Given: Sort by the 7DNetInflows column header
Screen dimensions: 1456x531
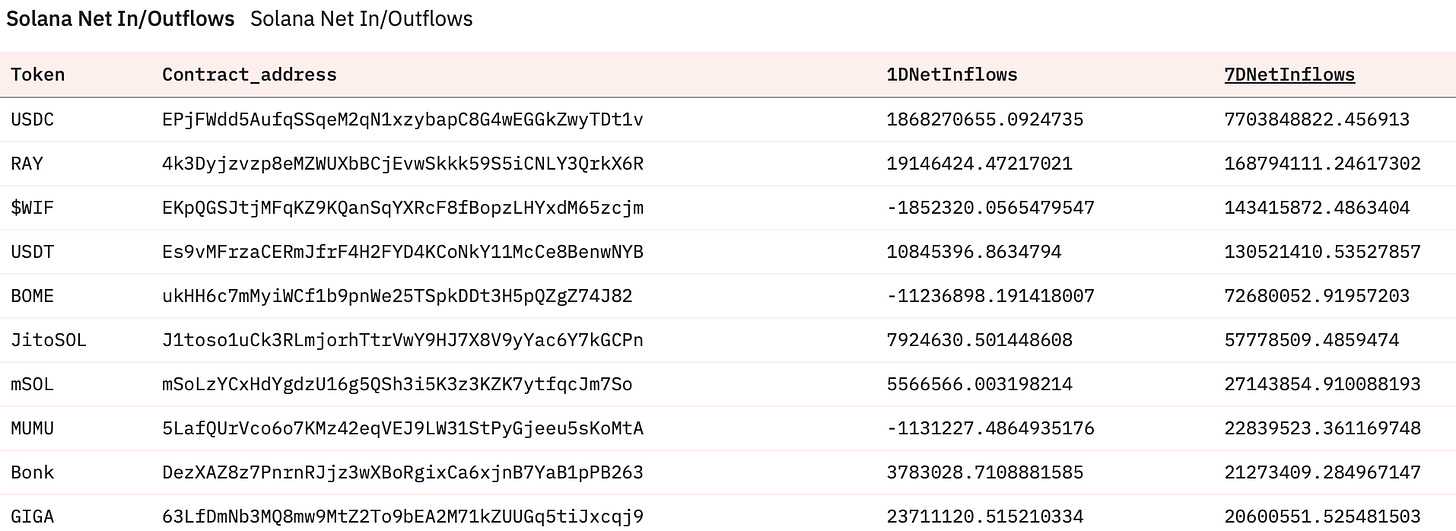Looking at the screenshot, I should pos(1289,74).
